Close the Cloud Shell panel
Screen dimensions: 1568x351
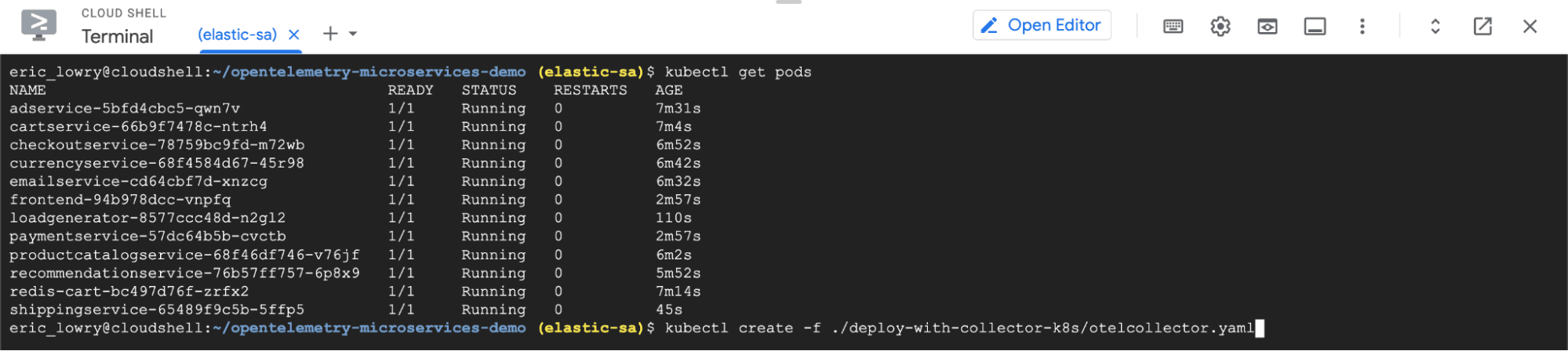(1529, 27)
